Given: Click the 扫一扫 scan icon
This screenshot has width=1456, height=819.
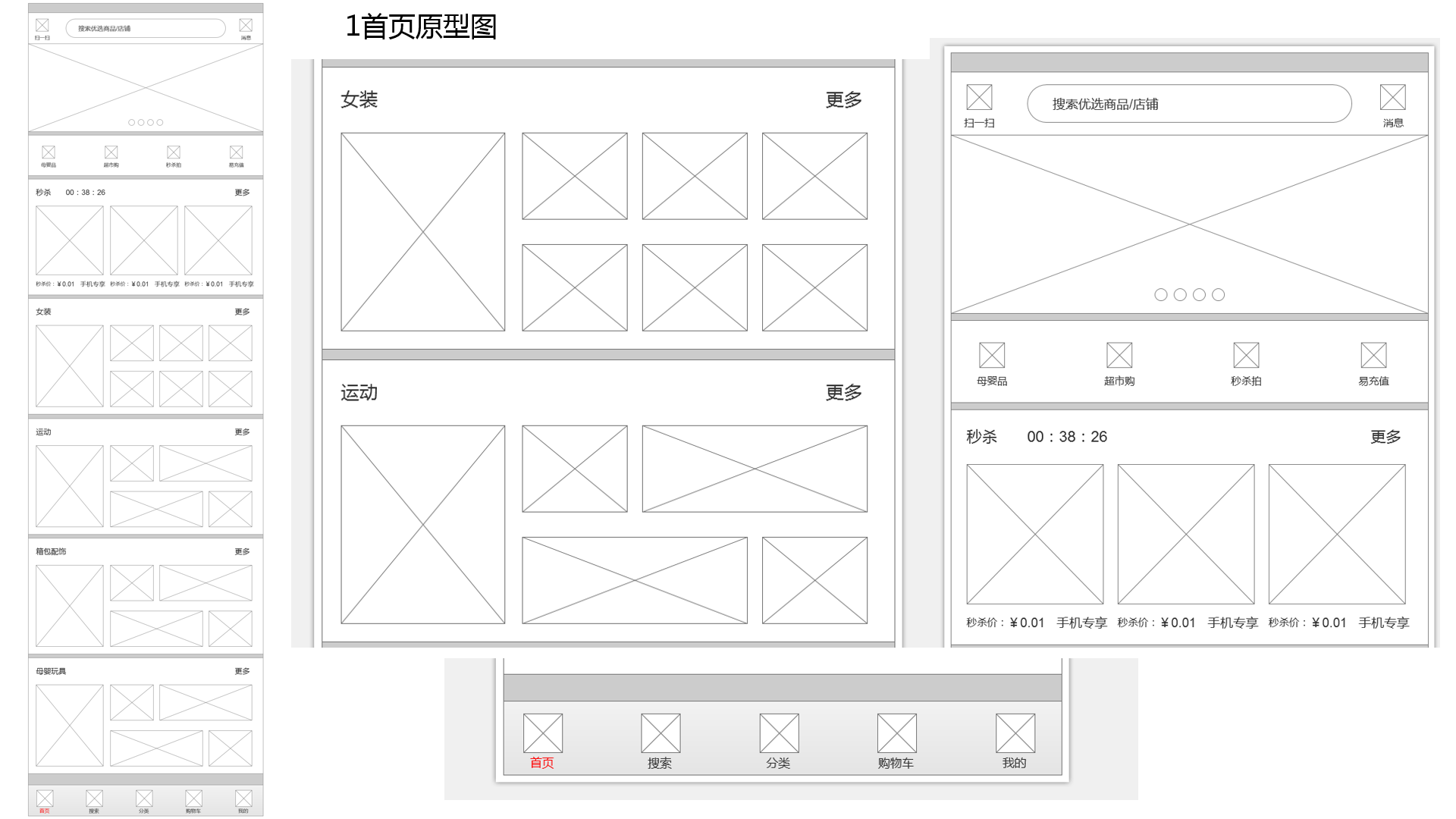Looking at the screenshot, I should [978, 99].
